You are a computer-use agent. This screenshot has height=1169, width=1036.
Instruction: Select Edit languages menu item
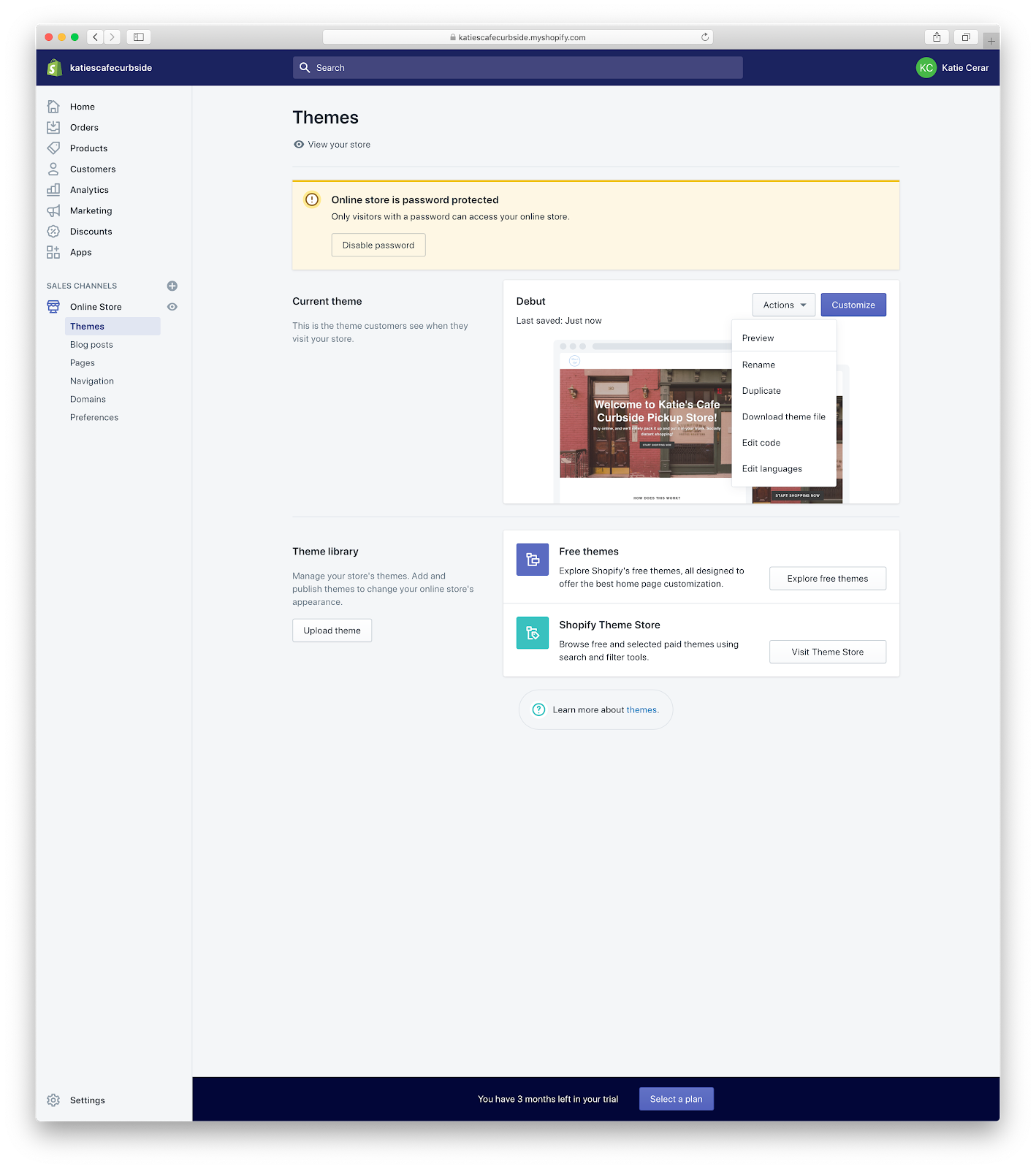(x=784, y=469)
